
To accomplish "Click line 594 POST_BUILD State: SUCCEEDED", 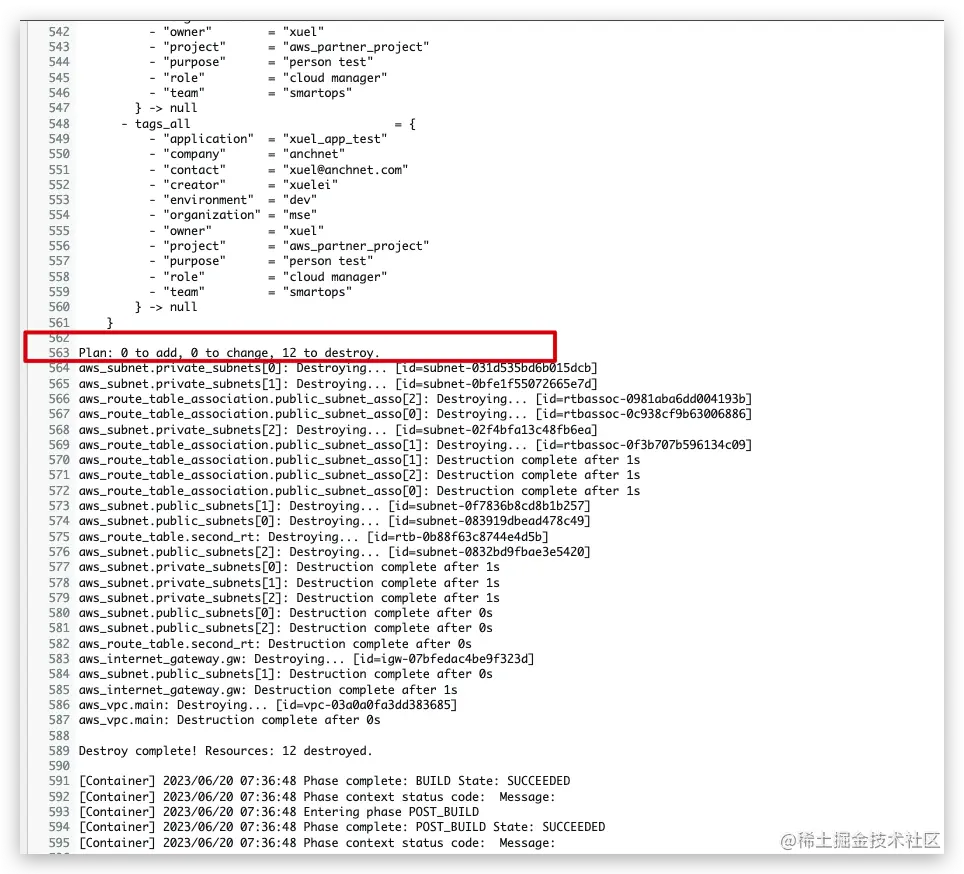I will 342,827.
